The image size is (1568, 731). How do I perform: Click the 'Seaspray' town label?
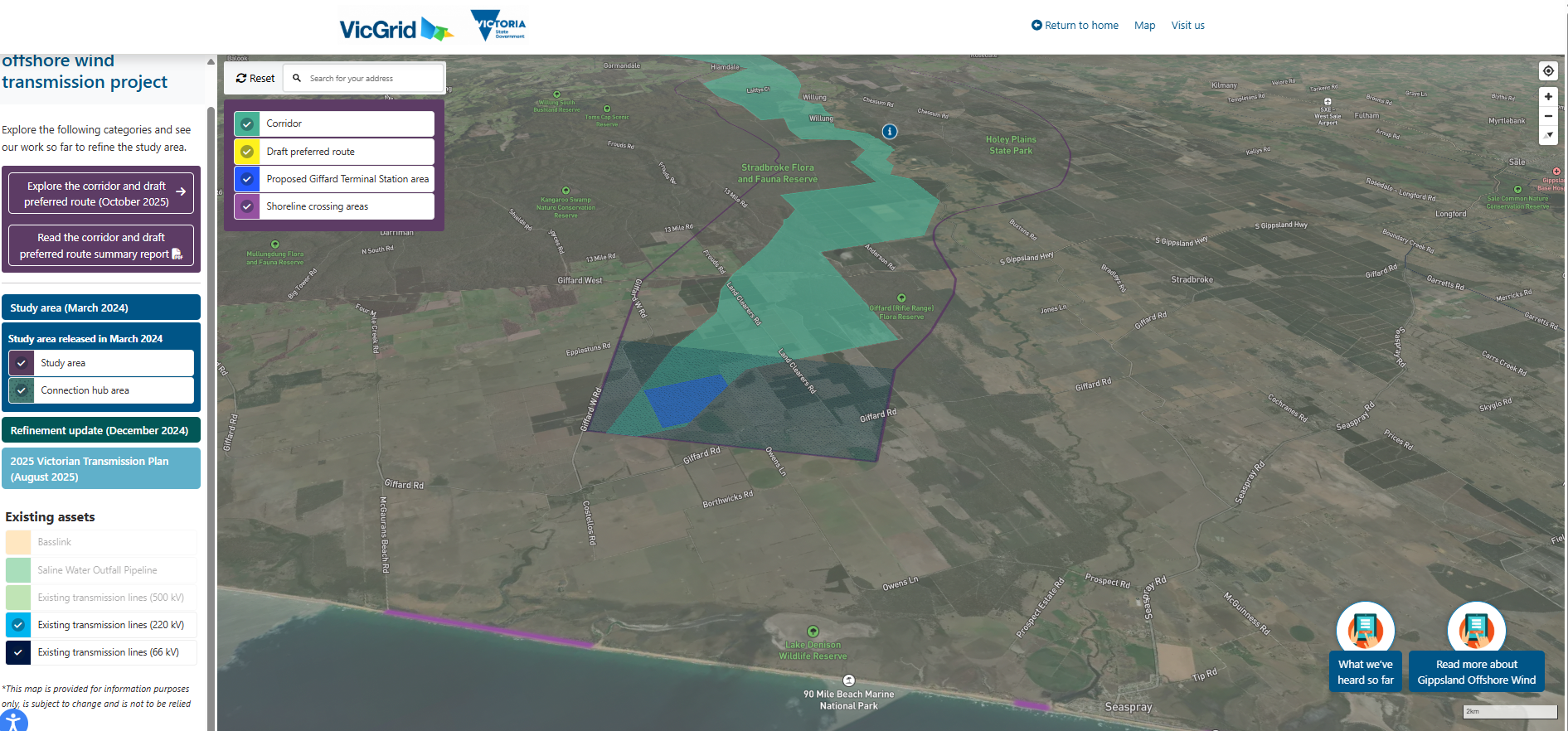[x=1129, y=707]
